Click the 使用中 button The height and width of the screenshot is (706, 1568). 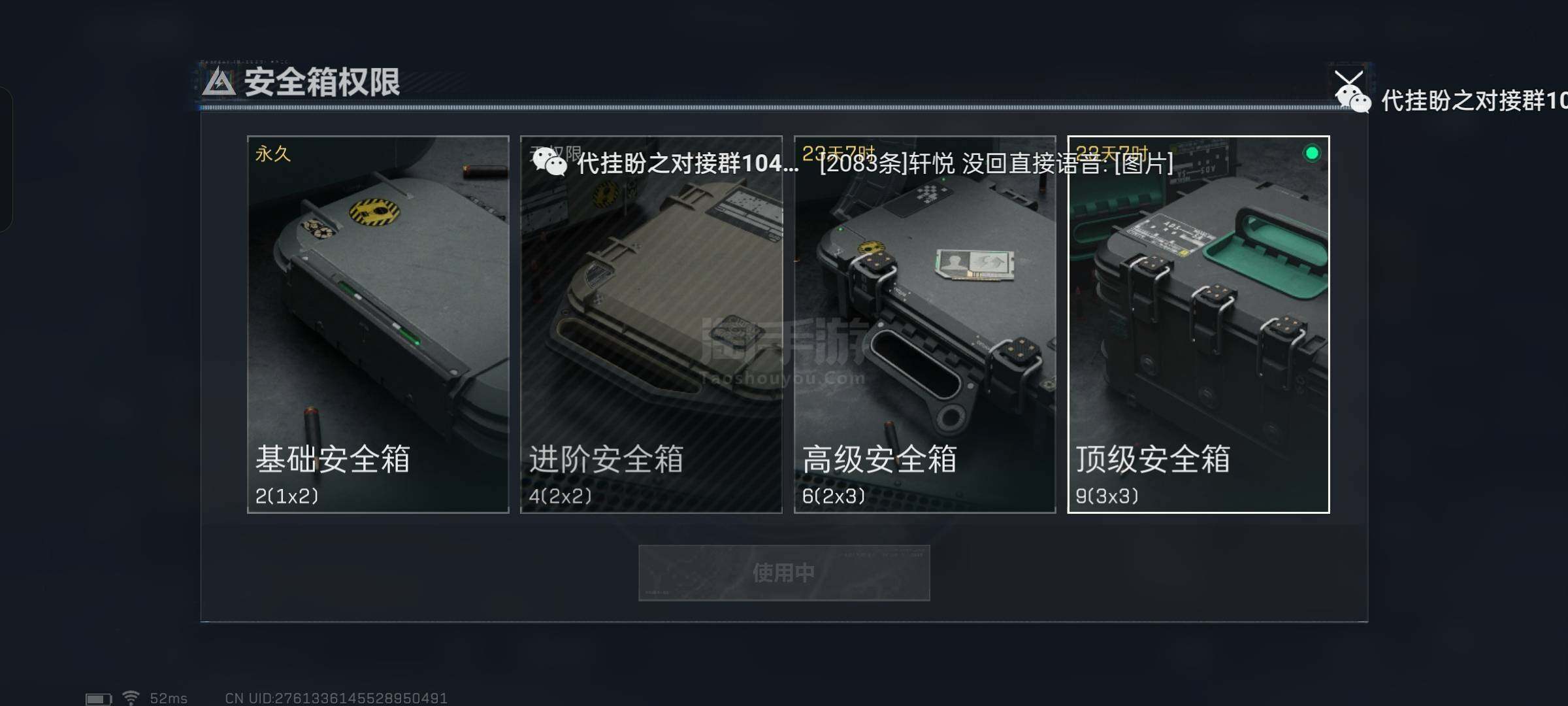coord(784,573)
